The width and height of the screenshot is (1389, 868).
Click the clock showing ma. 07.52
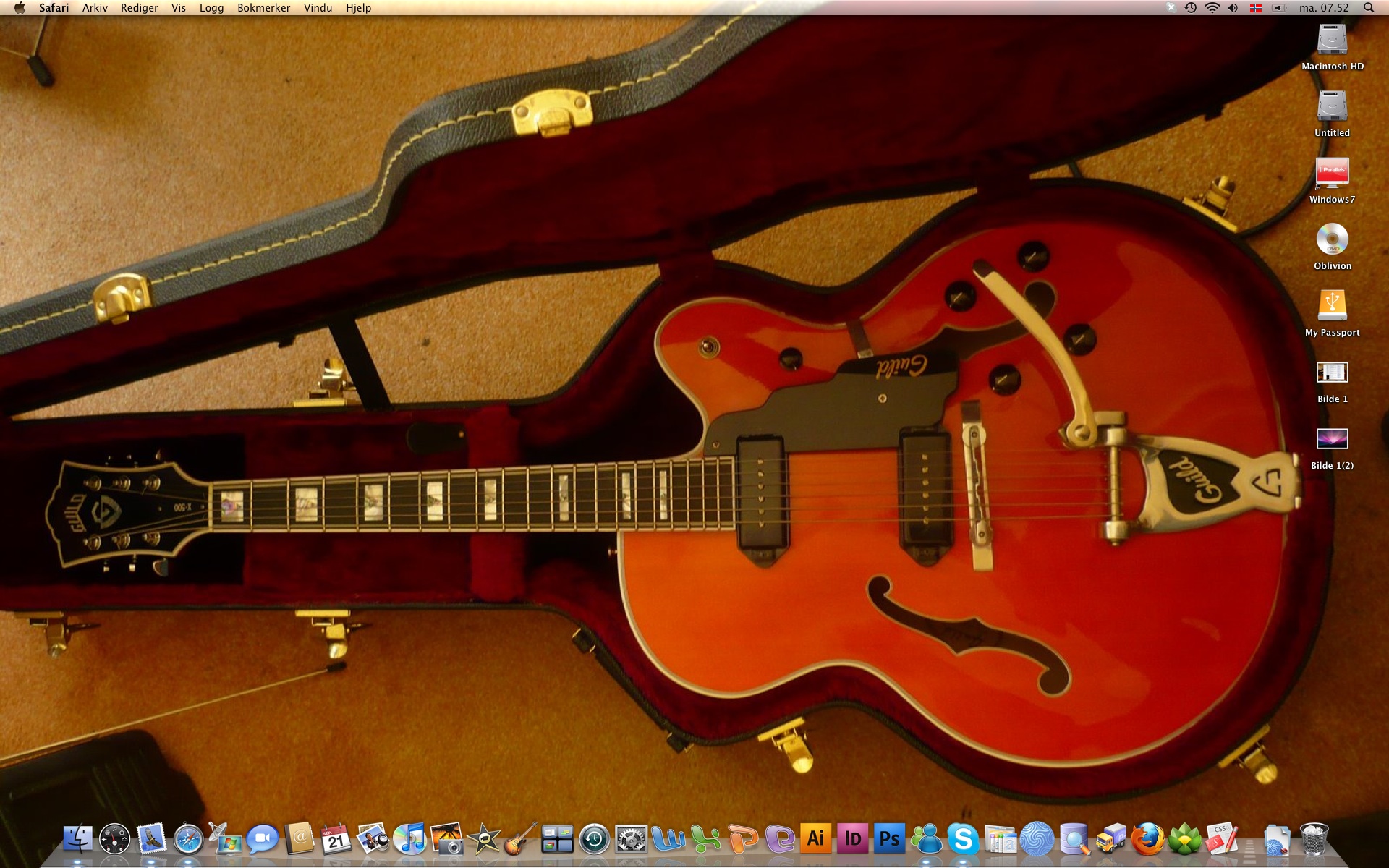[x=1324, y=8]
